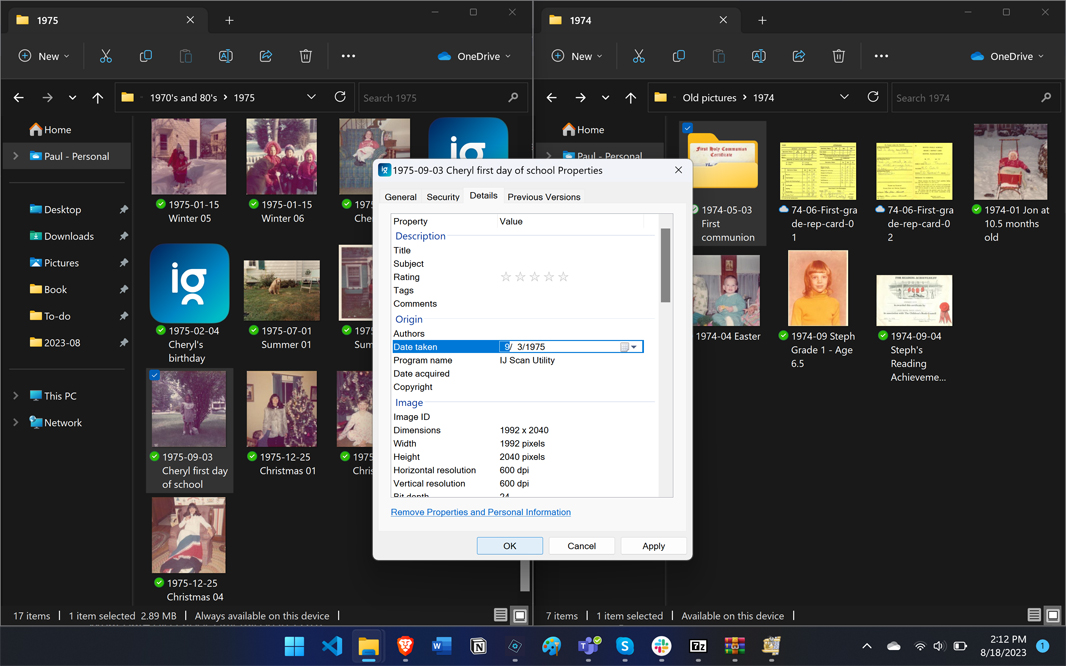Click Remove Properties and Personal Information link
1066x666 pixels.
481,512
